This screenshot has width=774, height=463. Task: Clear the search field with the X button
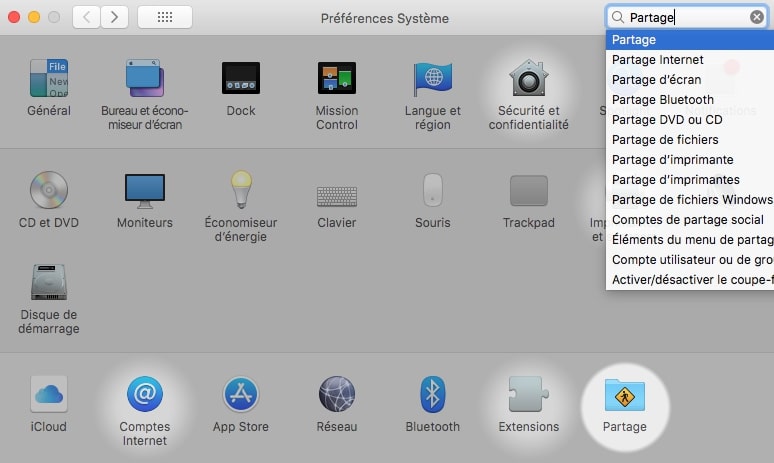[x=756, y=17]
